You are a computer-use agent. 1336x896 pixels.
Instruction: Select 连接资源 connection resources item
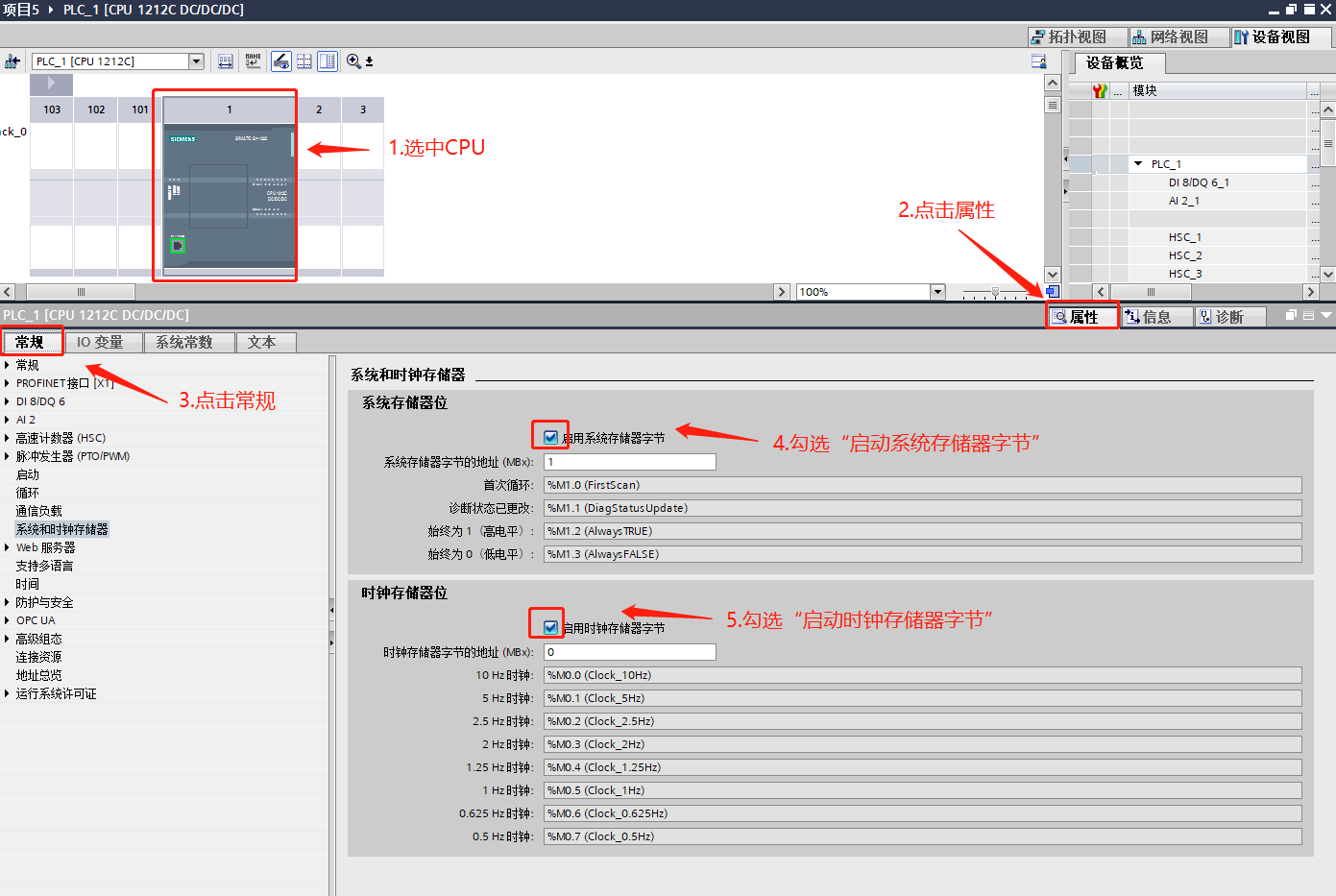point(38,657)
